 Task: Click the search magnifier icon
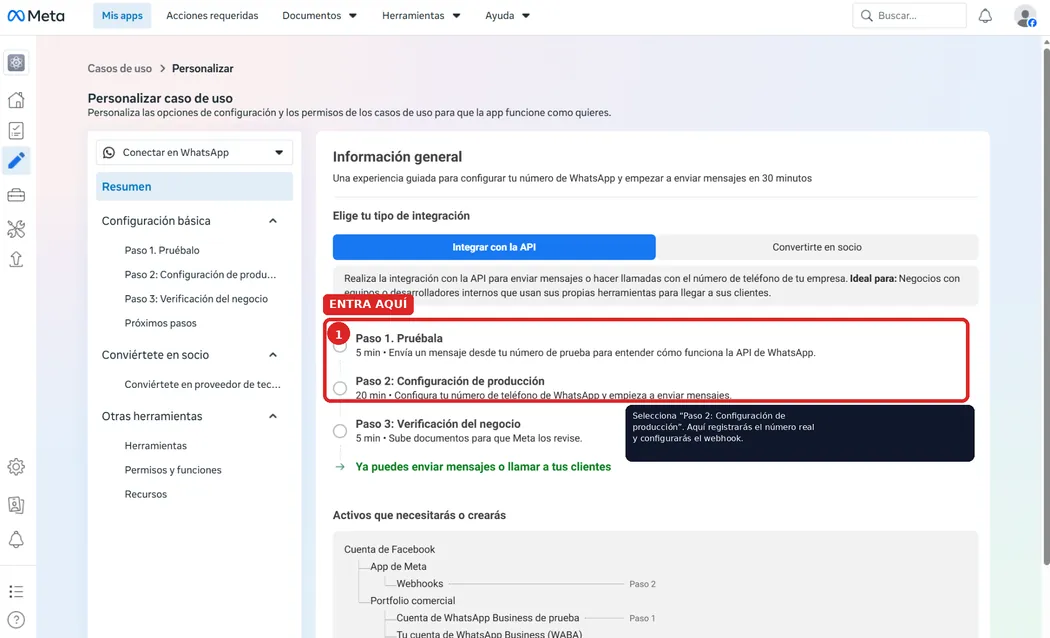tap(867, 15)
